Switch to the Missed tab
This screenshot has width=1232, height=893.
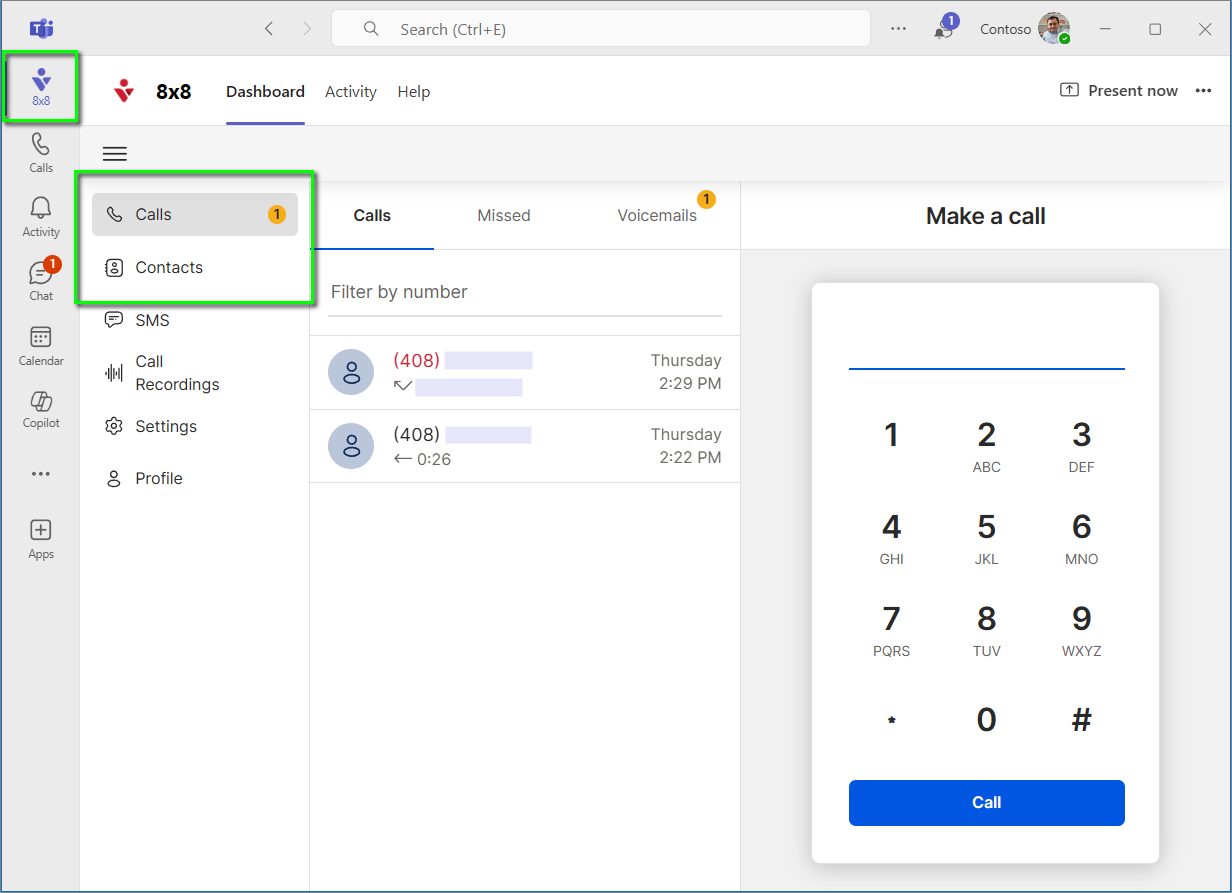[x=504, y=215]
